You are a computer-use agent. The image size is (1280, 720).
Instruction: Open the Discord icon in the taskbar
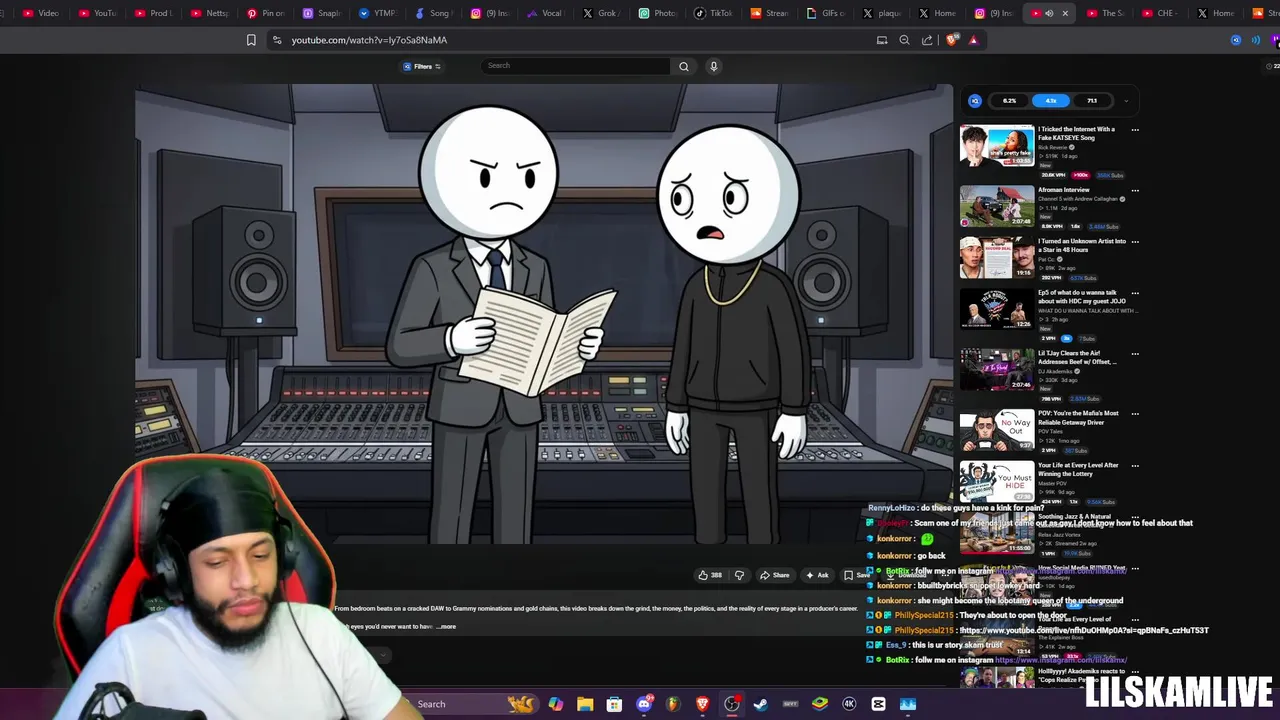(x=644, y=704)
